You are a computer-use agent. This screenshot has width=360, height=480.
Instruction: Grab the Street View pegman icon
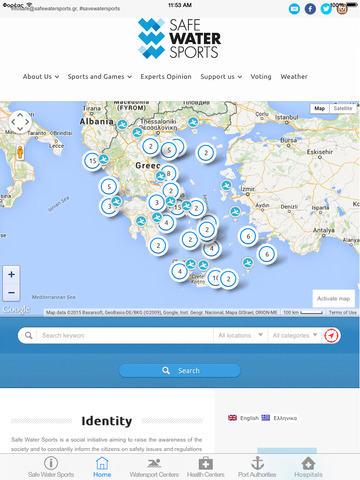[x=20, y=152]
